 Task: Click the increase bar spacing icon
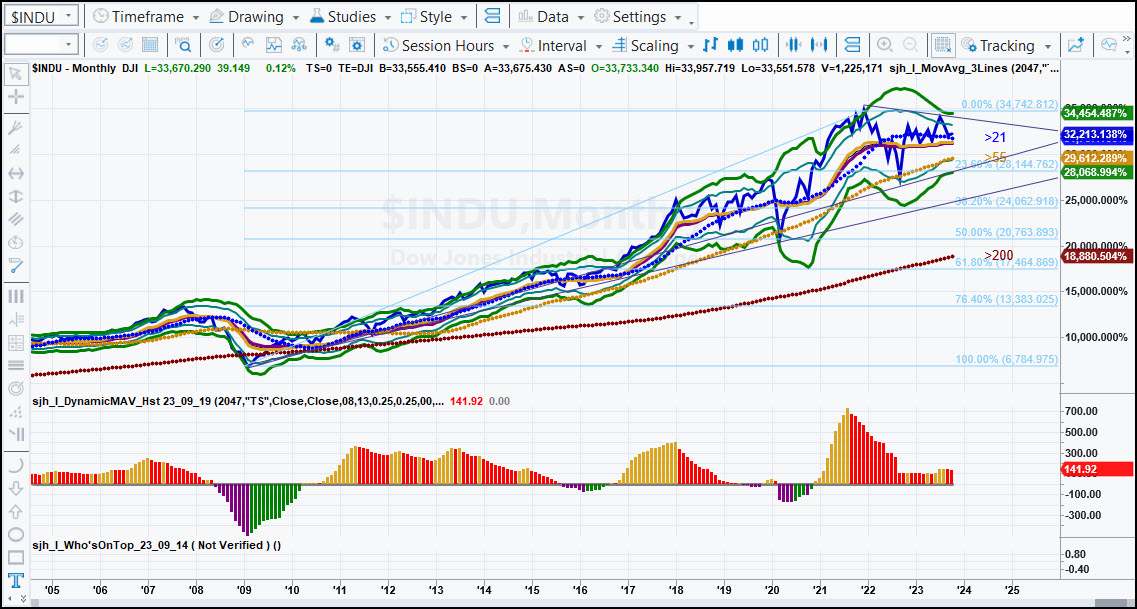pos(820,45)
